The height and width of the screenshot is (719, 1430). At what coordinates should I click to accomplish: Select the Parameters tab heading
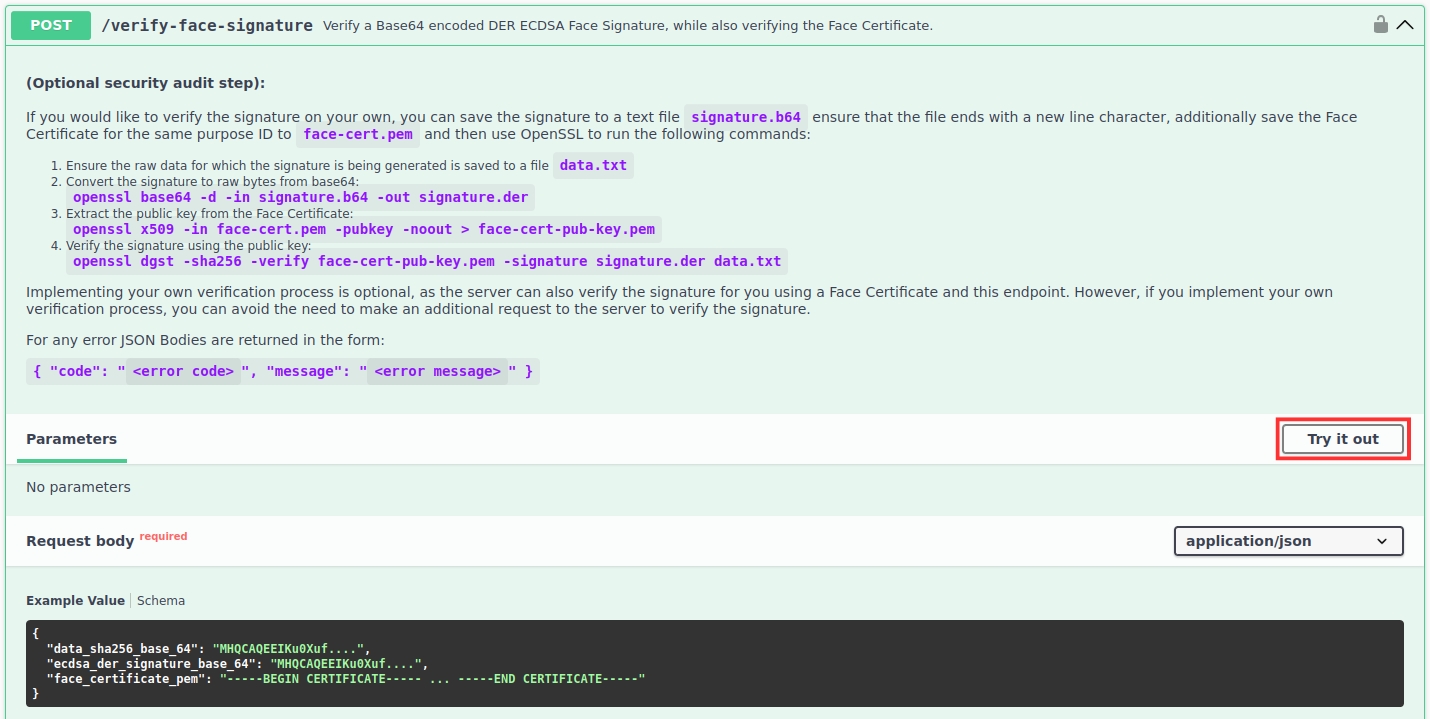(x=71, y=439)
